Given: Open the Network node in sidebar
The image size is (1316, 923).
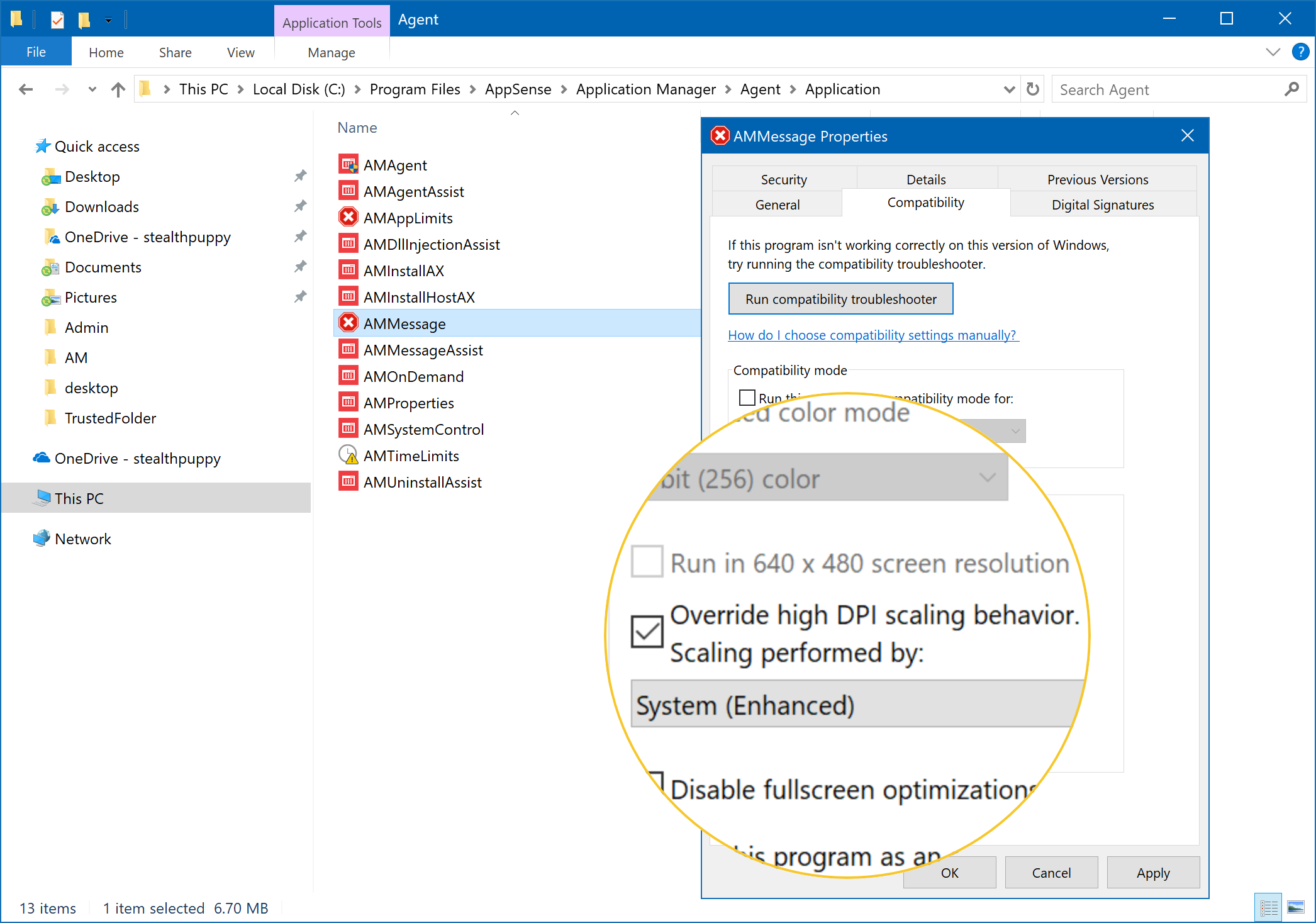Looking at the screenshot, I should pos(72,539).
